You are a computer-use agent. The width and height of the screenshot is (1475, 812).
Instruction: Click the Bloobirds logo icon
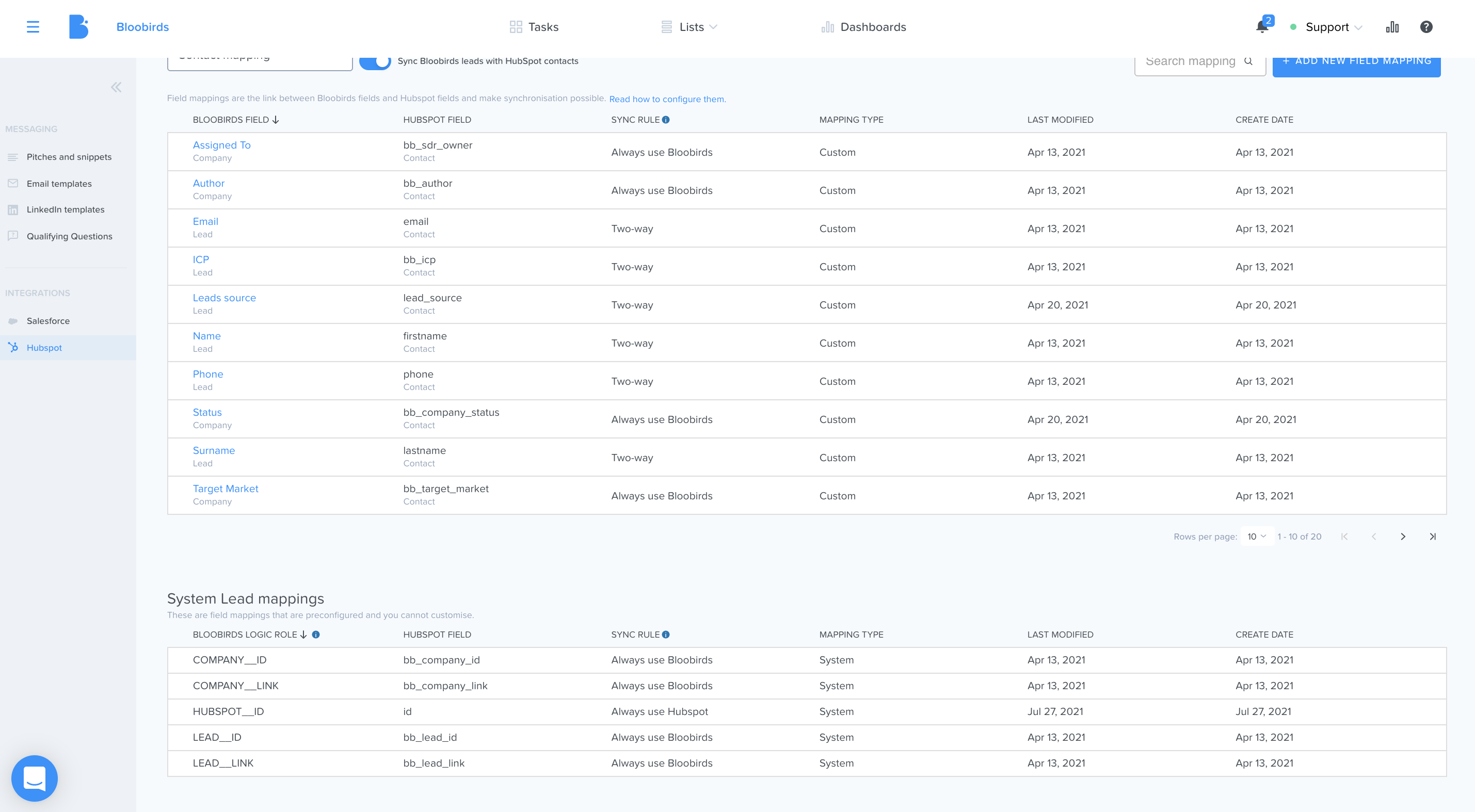(79, 27)
